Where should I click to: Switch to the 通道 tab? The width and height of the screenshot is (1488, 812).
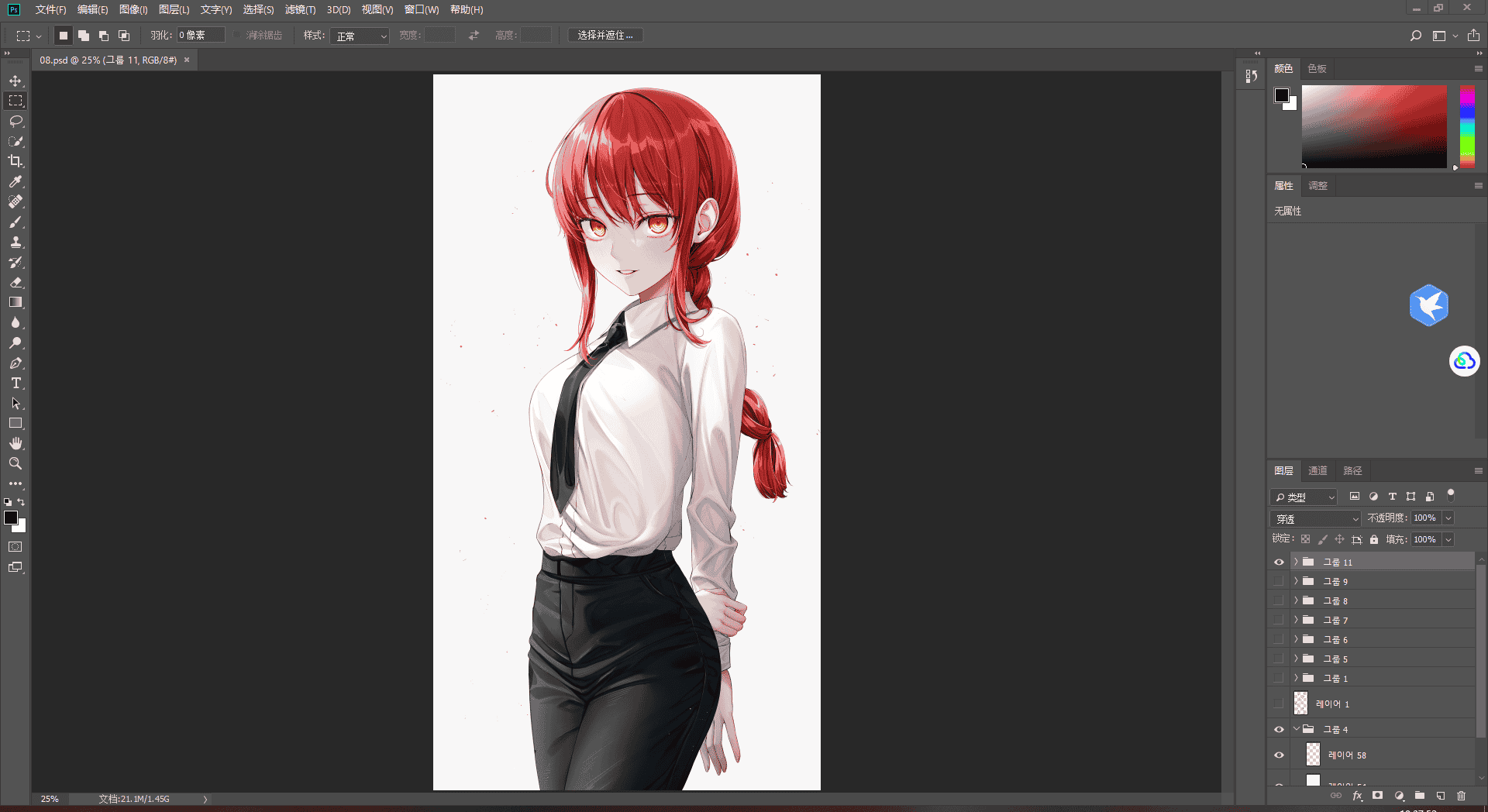(x=1317, y=470)
